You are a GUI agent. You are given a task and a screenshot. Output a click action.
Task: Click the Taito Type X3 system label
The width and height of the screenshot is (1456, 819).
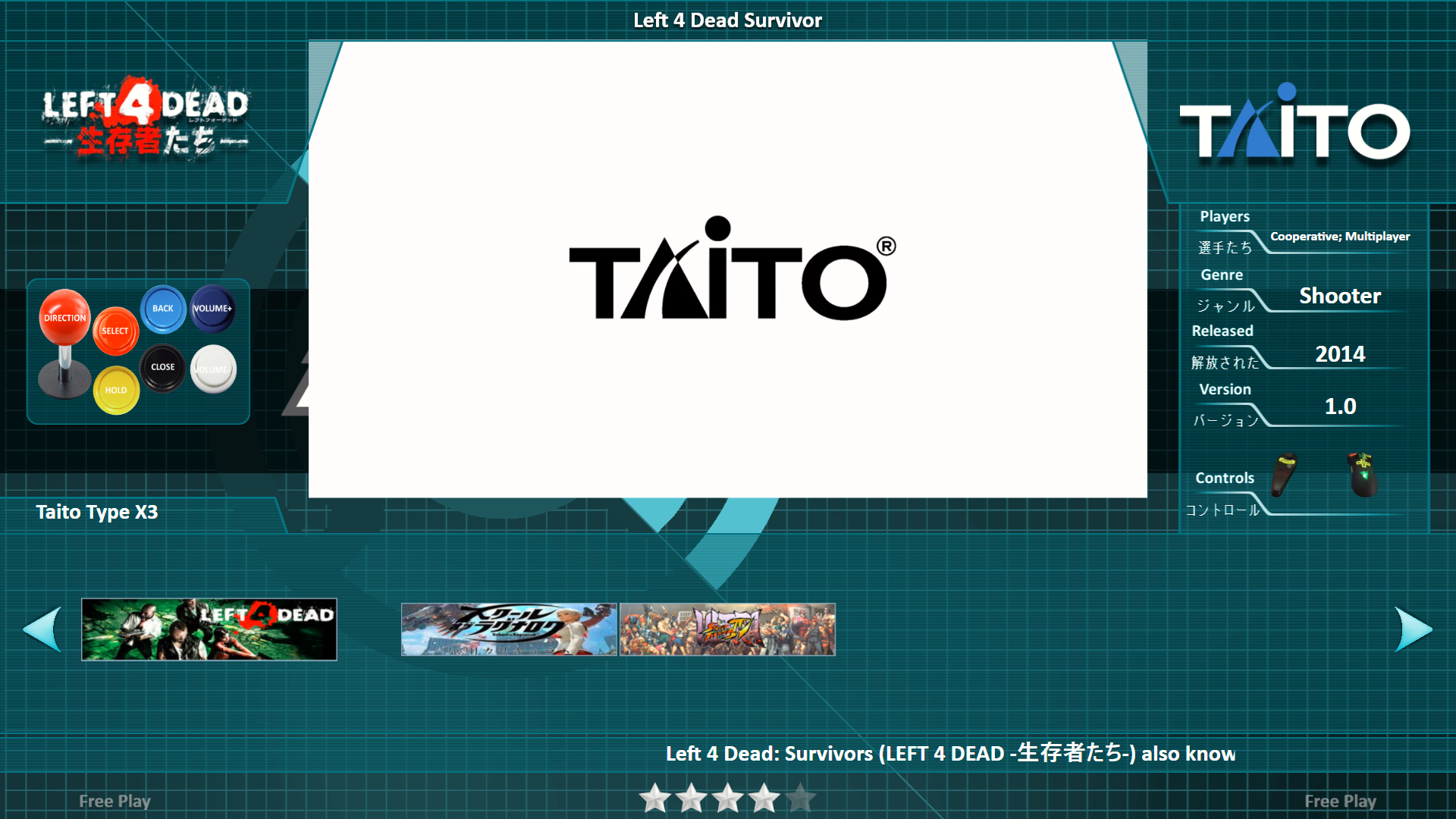point(97,513)
